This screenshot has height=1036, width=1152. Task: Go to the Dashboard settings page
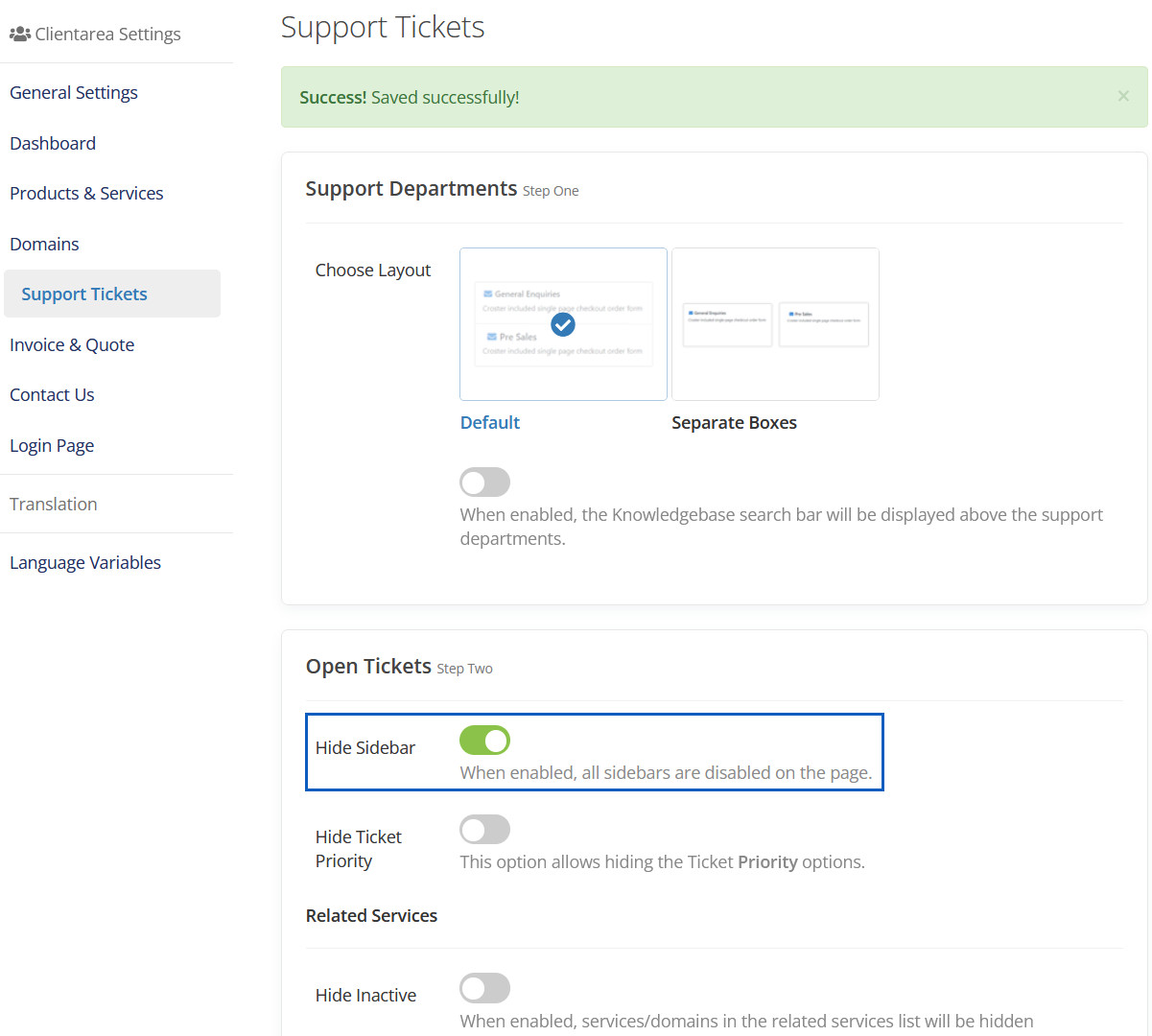(x=53, y=144)
